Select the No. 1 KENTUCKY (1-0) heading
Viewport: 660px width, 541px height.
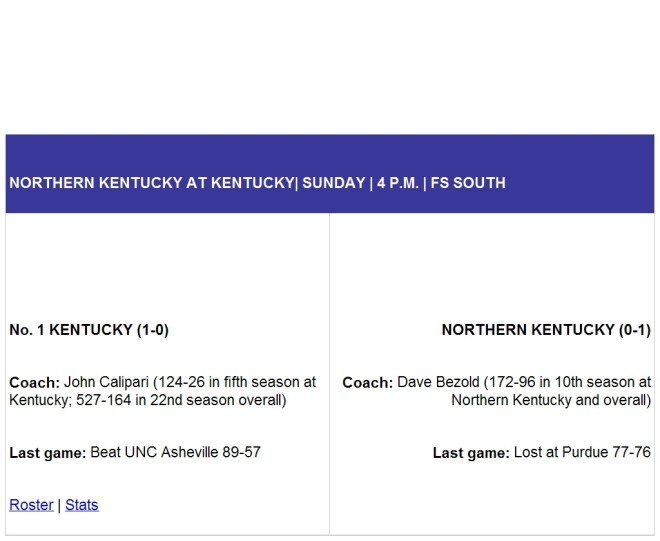[x=89, y=330]
